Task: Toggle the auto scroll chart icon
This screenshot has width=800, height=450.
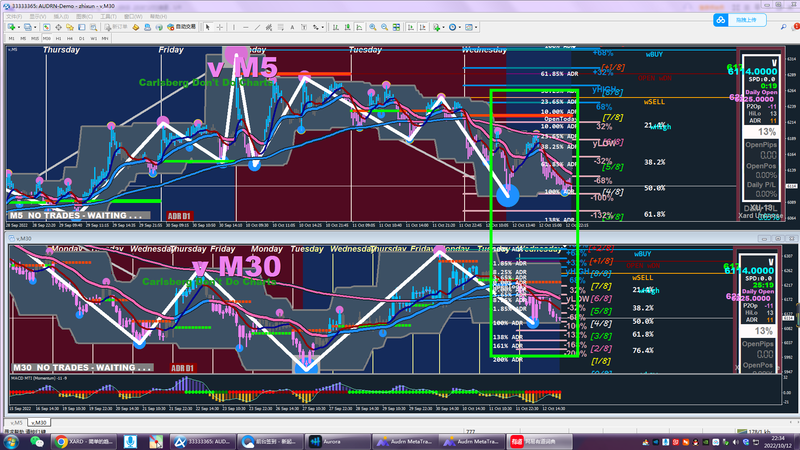Action: 411,27
